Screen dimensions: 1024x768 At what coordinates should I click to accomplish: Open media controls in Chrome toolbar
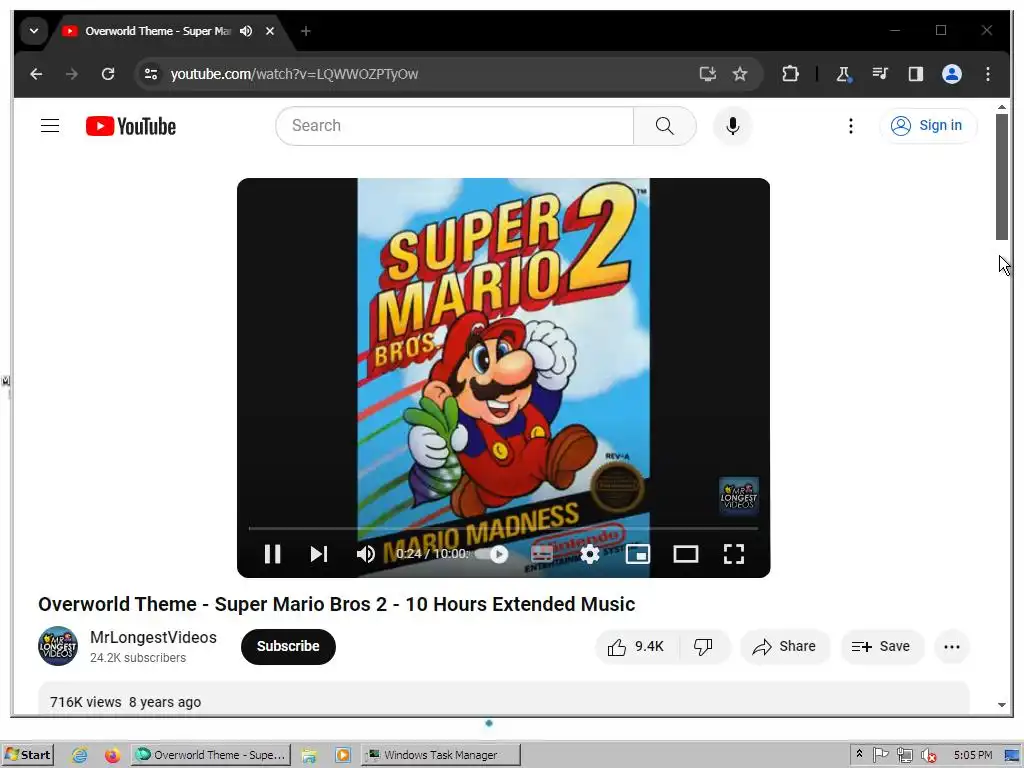click(x=880, y=74)
